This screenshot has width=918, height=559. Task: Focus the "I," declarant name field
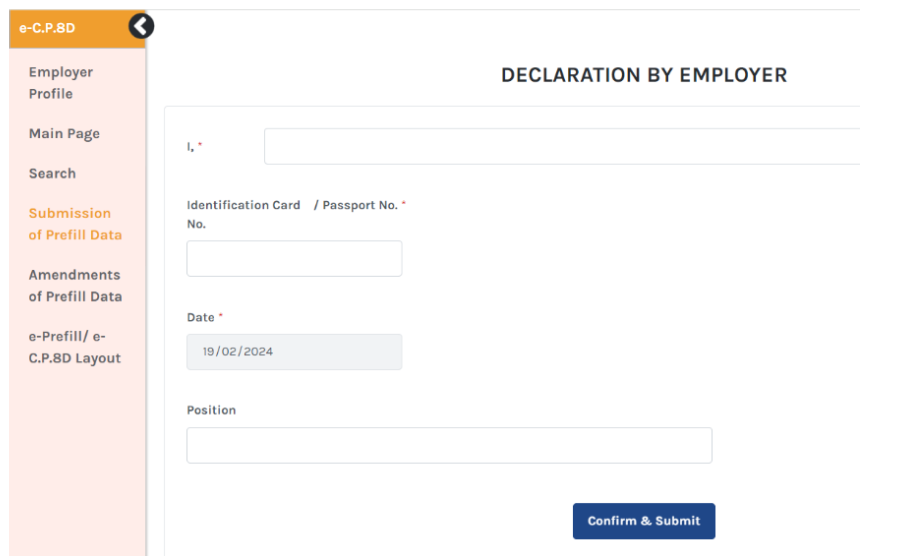coord(560,146)
